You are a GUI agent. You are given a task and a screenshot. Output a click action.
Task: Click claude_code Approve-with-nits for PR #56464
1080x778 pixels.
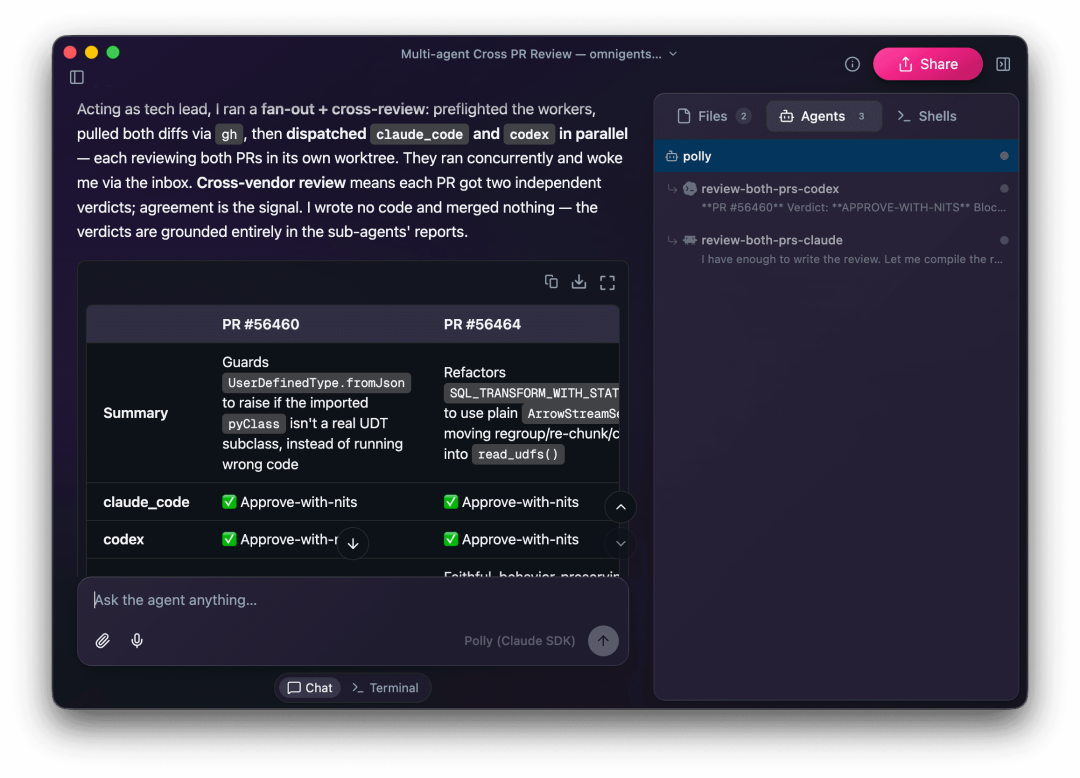pos(511,502)
